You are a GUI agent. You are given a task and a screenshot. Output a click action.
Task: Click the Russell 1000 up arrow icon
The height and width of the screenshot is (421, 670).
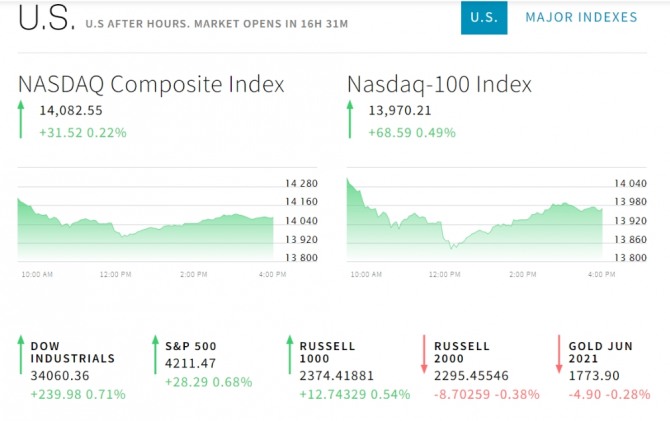[x=290, y=356]
